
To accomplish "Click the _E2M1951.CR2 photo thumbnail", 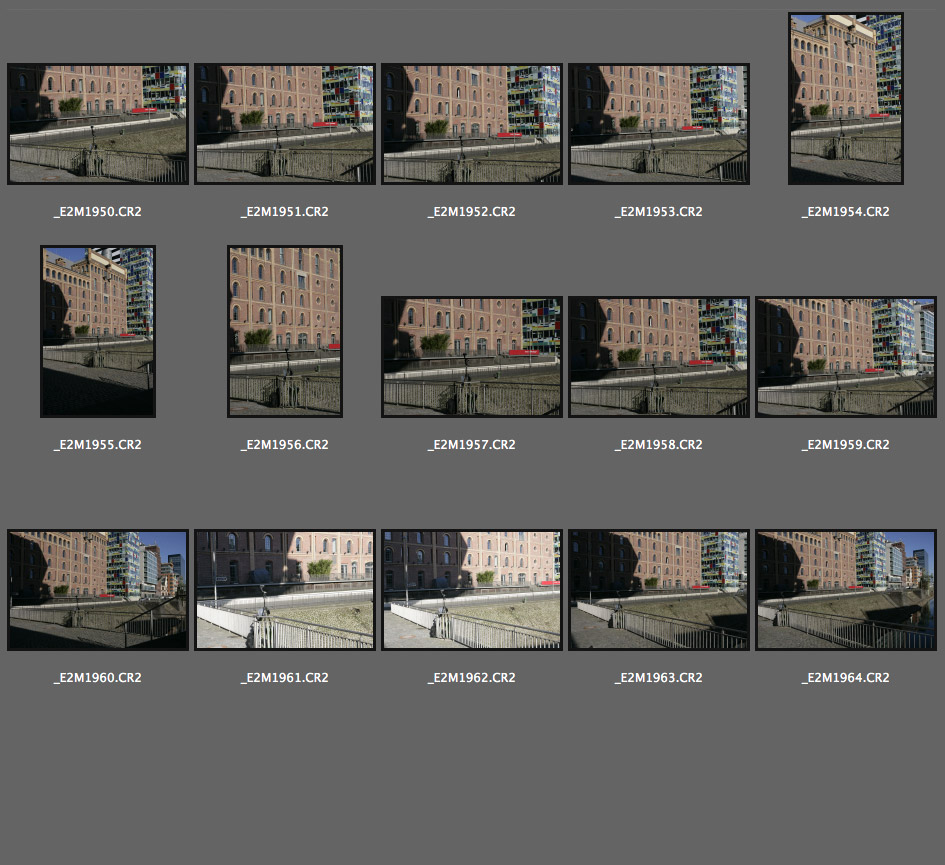I will coord(284,124).
